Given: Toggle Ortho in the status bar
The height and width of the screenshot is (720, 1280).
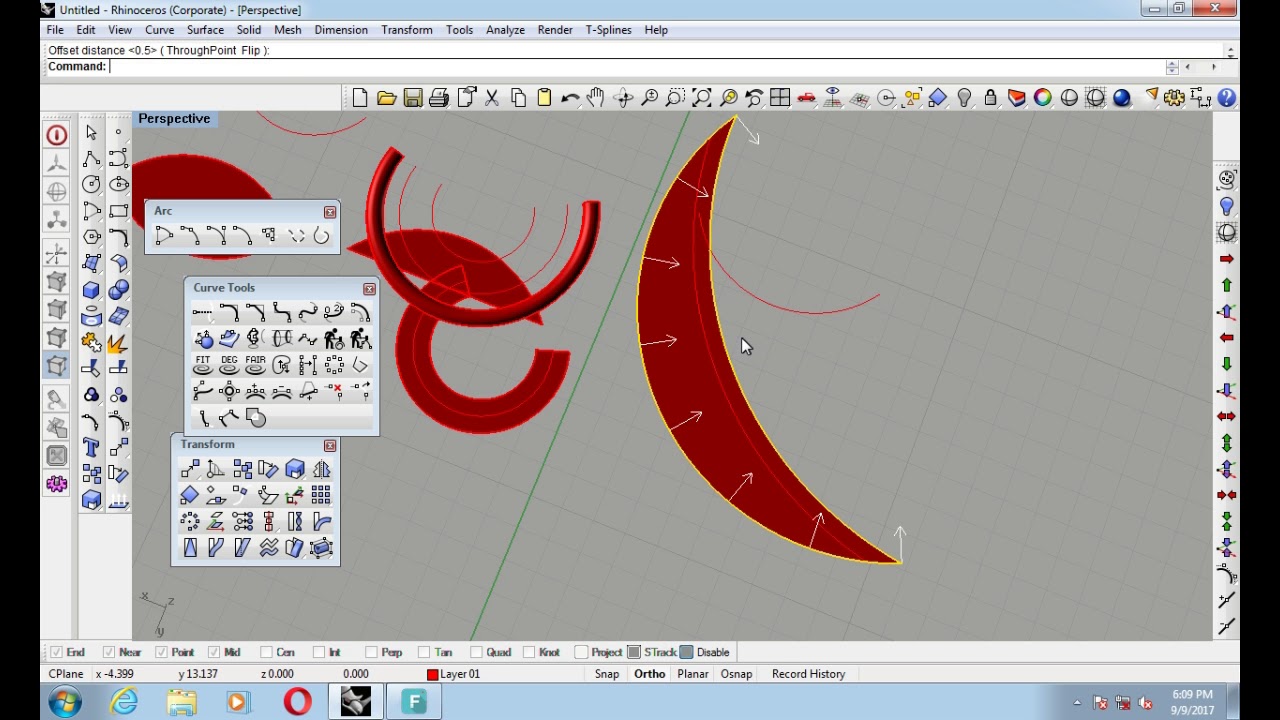Looking at the screenshot, I should (649, 674).
